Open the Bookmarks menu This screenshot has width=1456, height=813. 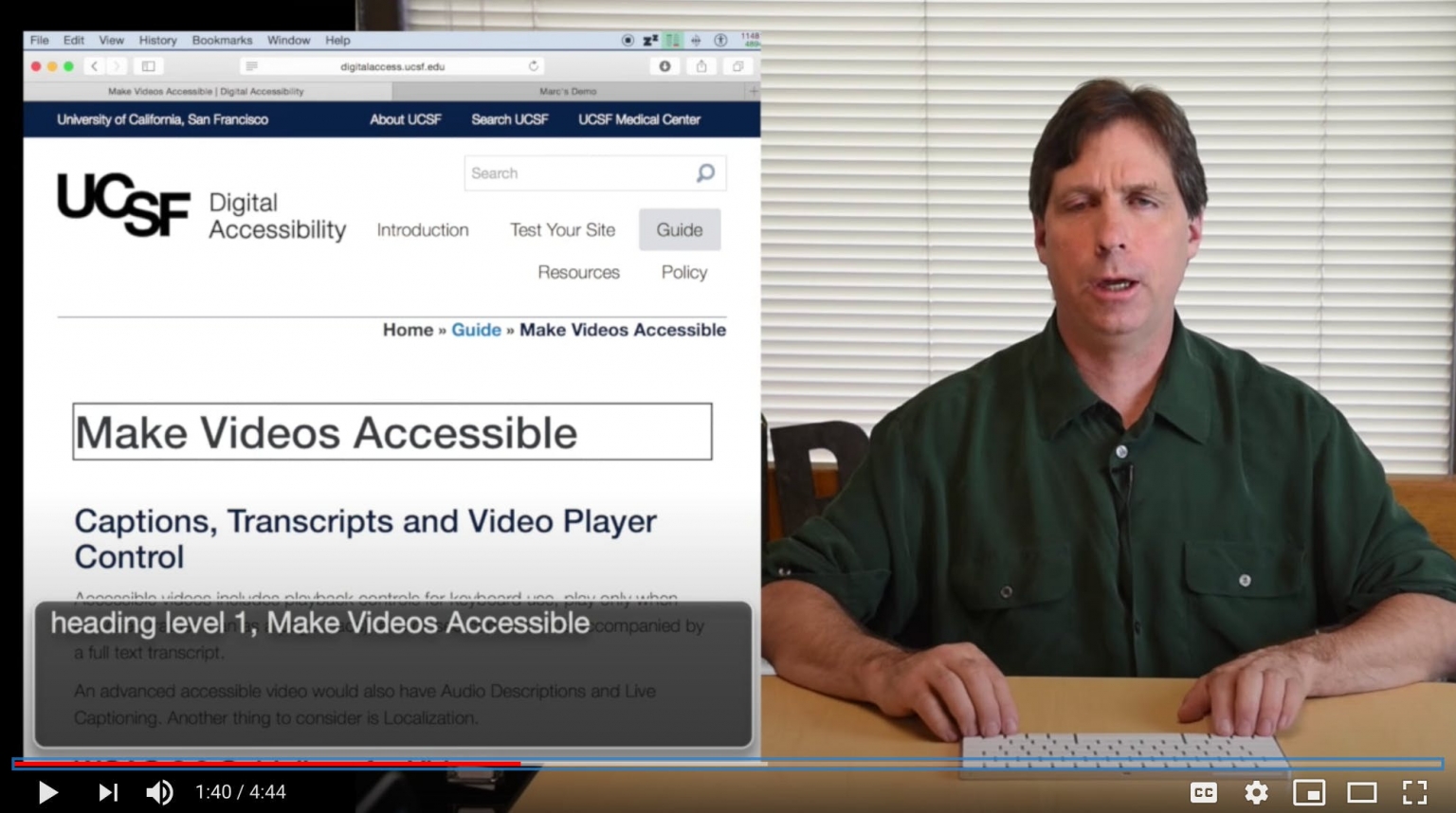222,40
